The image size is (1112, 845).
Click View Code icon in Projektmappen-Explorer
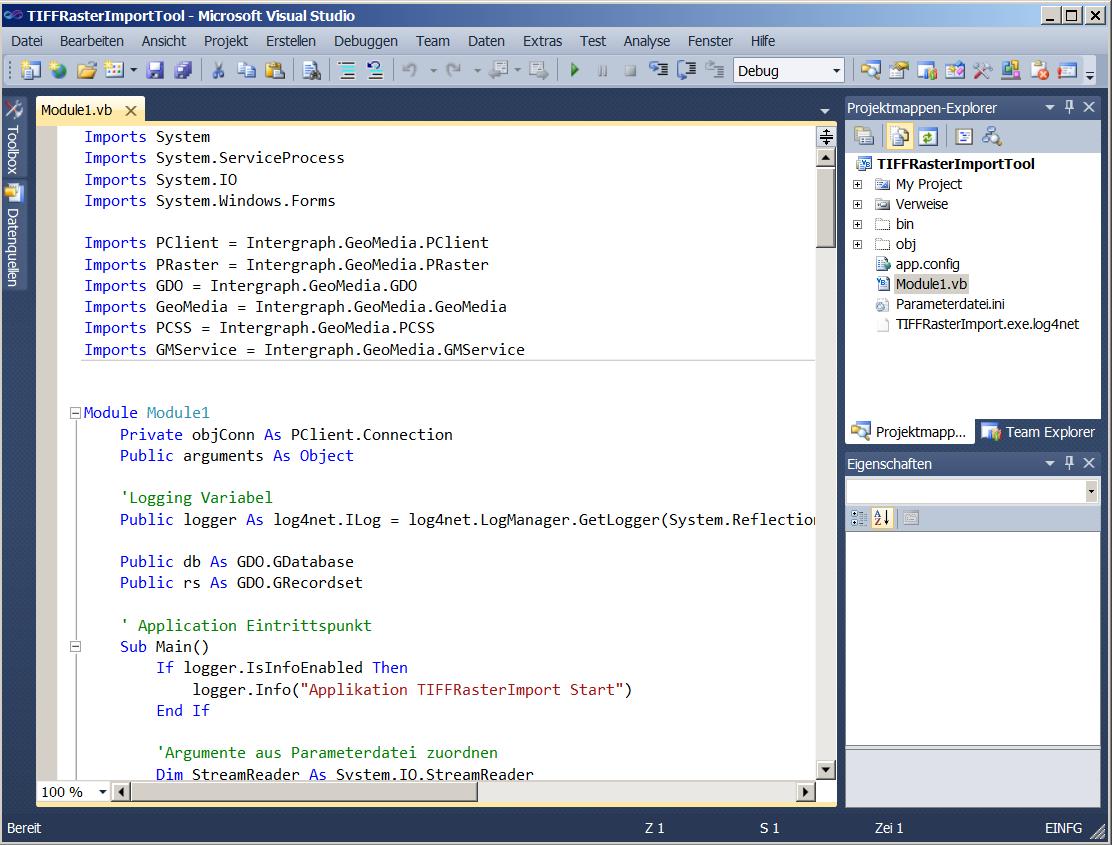point(963,136)
